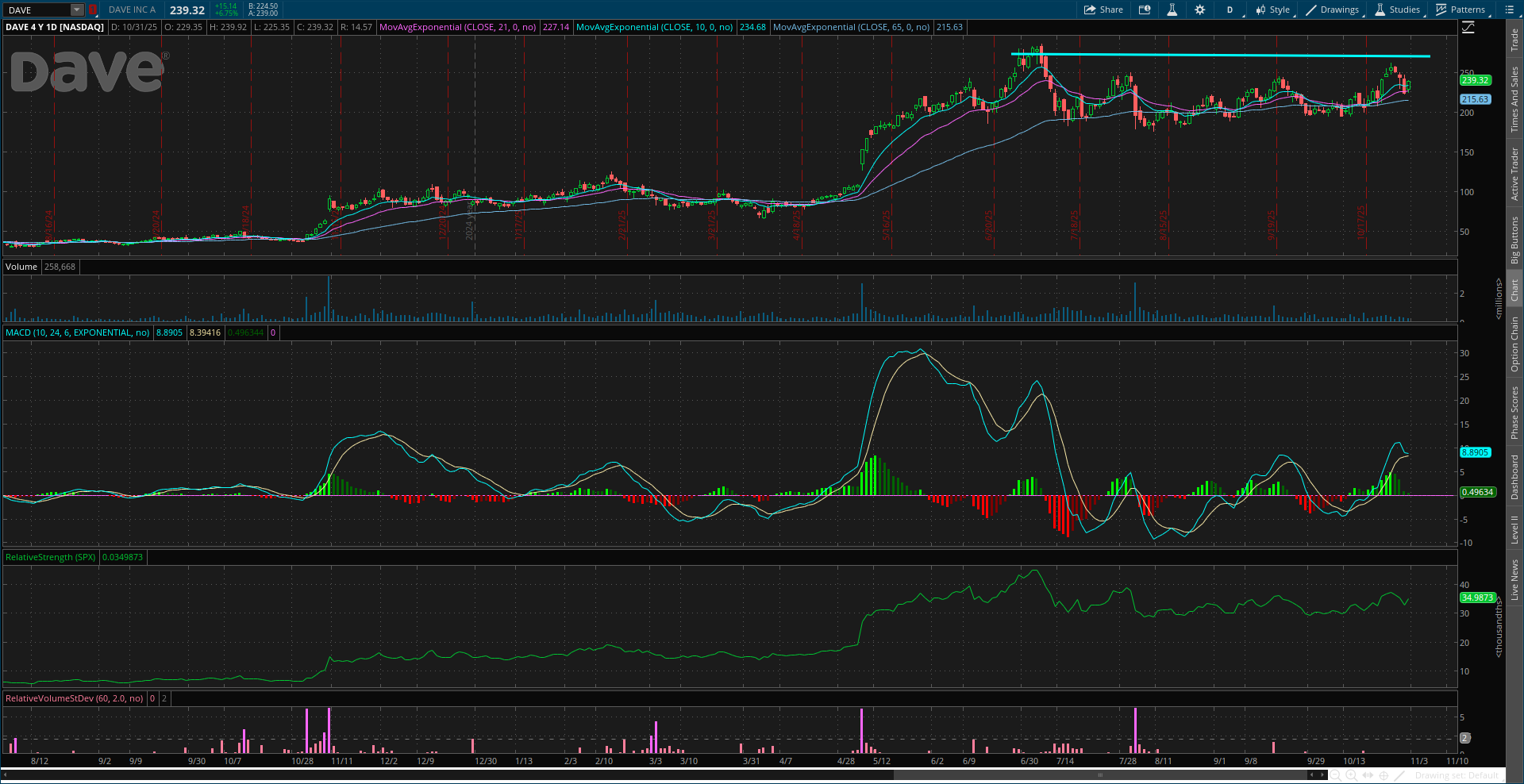Click the 258,668 volume value

pyautogui.click(x=60, y=267)
